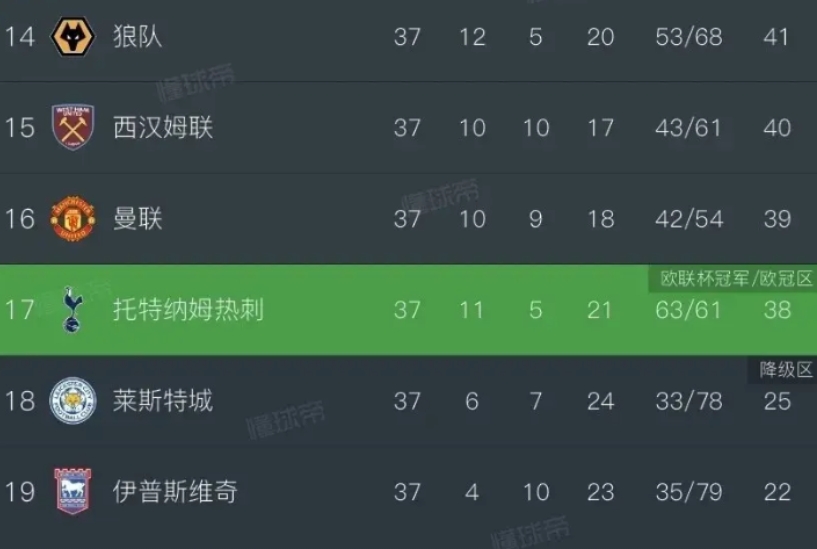Select the Manchester United badge
This screenshot has width=817, height=549.
[x=73, y=218]
